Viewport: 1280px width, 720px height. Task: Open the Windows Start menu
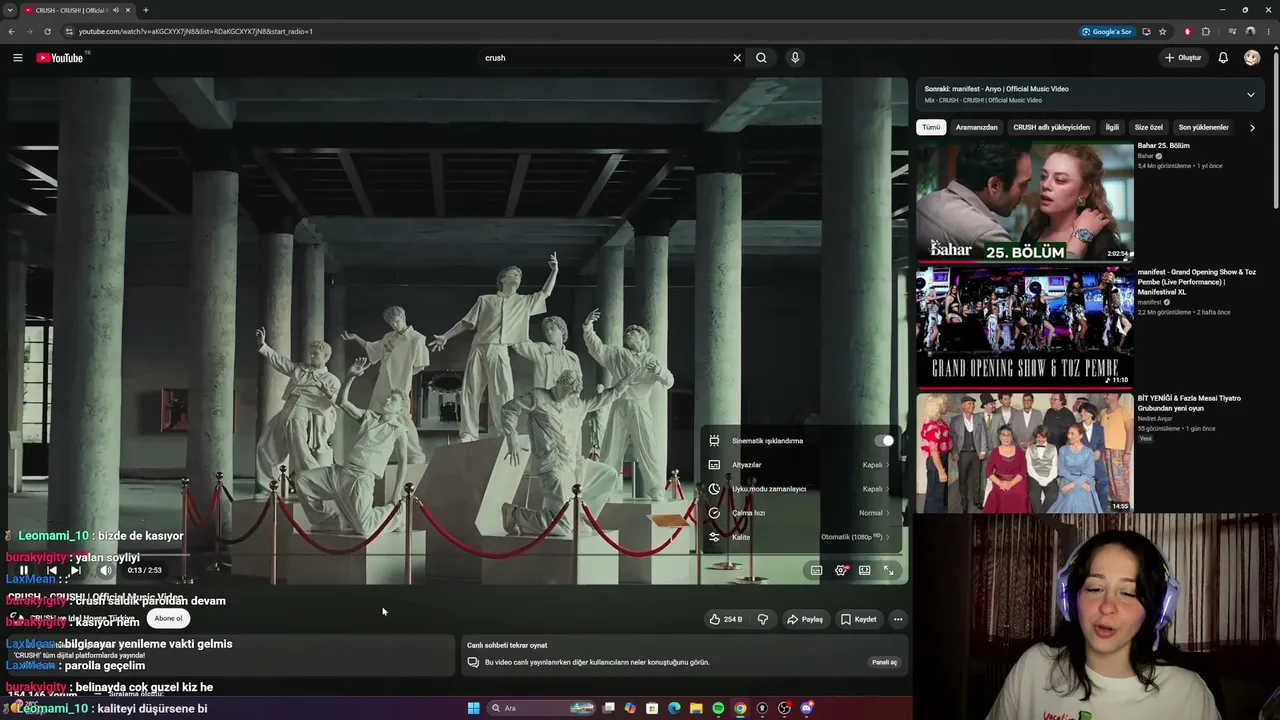tap(474, 708)
